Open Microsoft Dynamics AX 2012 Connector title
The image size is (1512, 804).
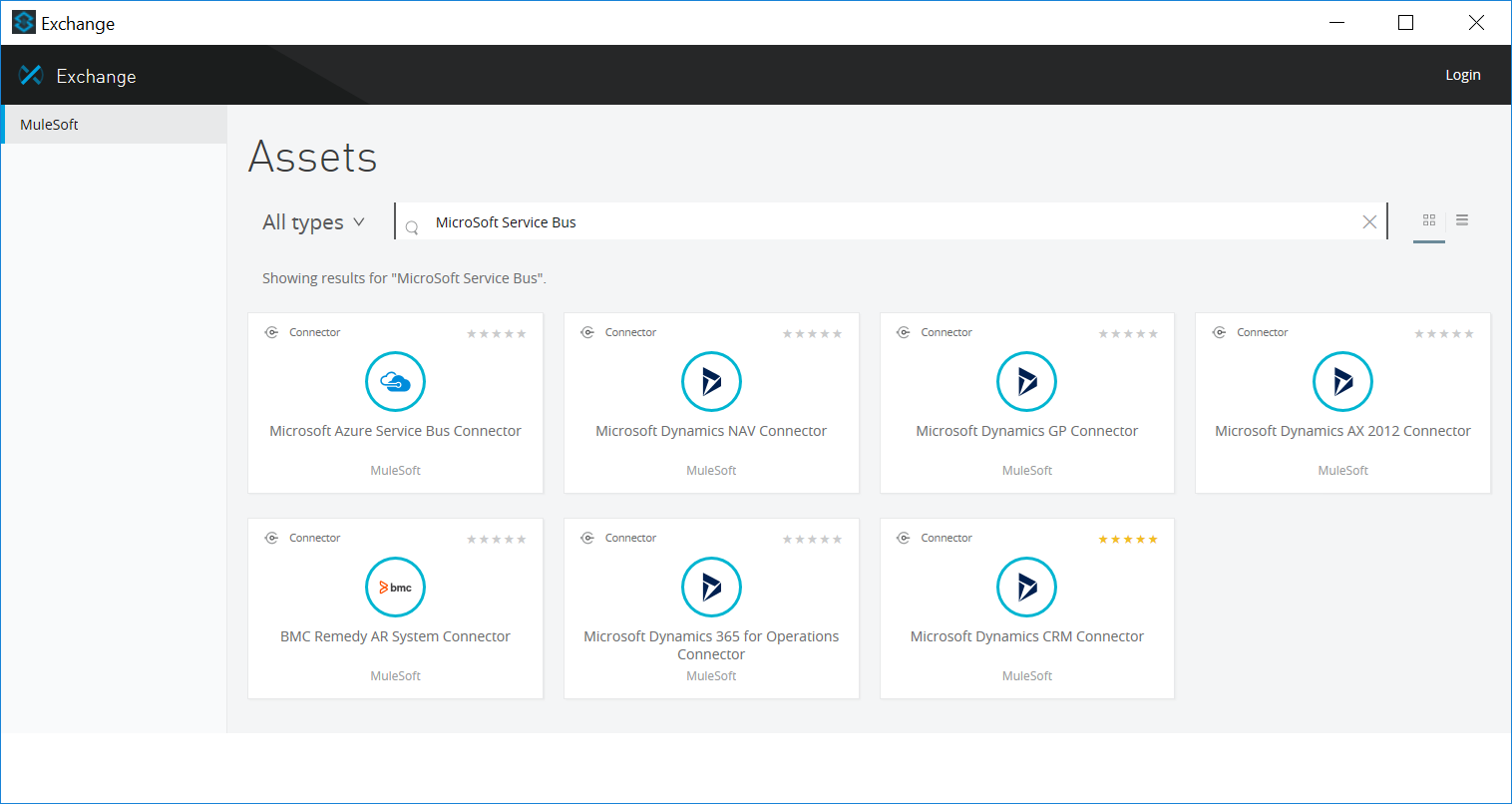[x=1343, y=431]
